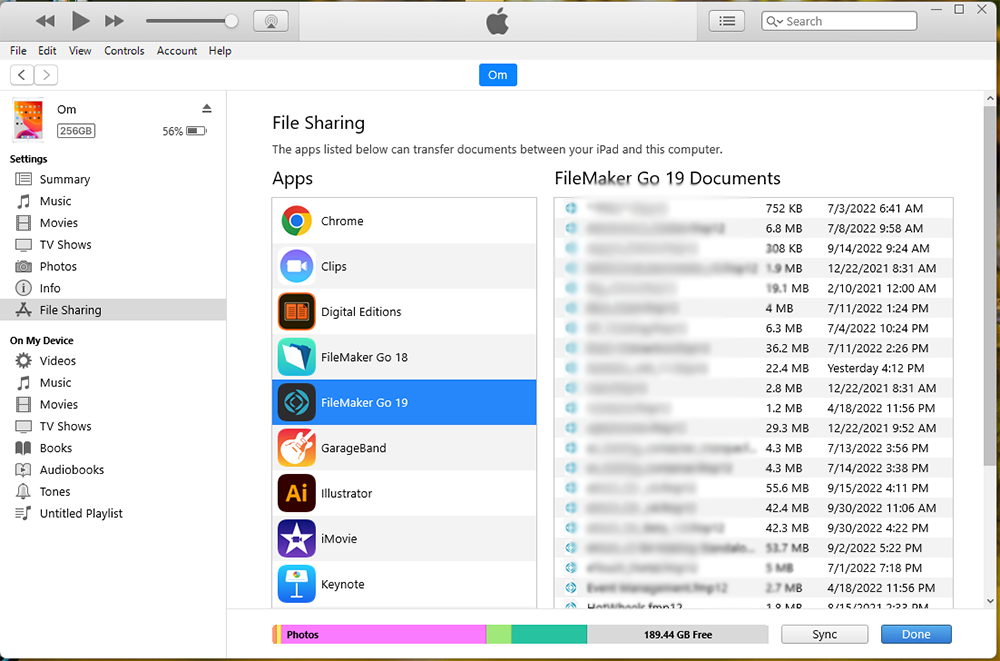The height and width of the screenshot is (661, 1000).
Task: Click the scroll down arrow of main pane
Action: tap(990, 600)
